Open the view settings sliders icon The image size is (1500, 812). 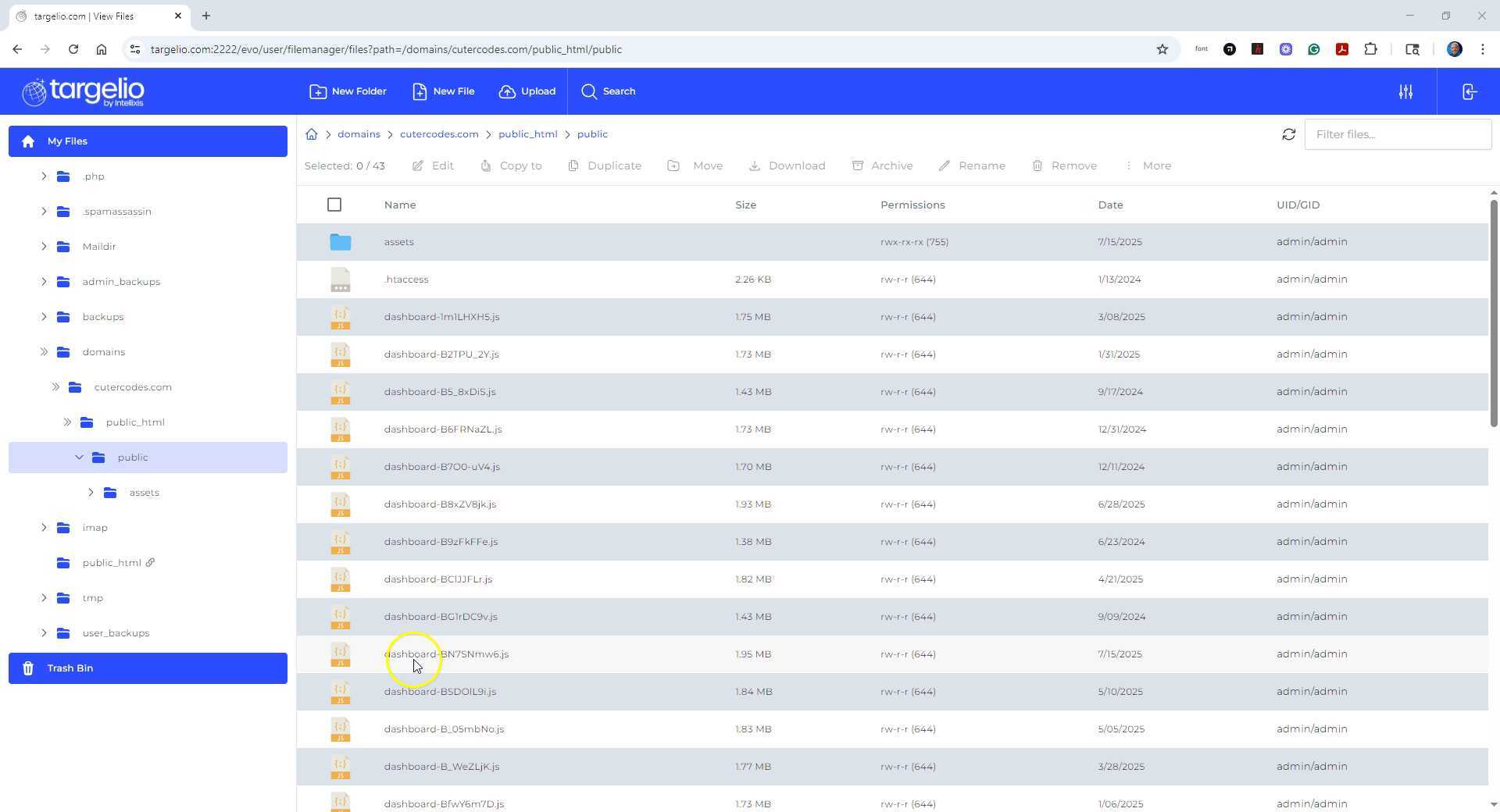(1405, 91)
